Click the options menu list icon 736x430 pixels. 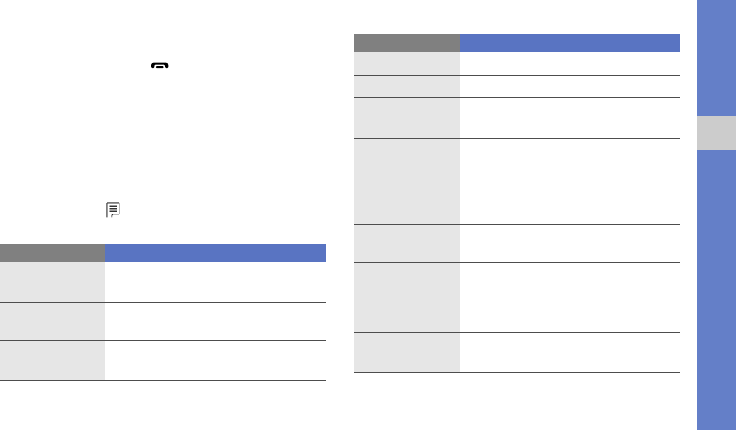click(113, 210)
